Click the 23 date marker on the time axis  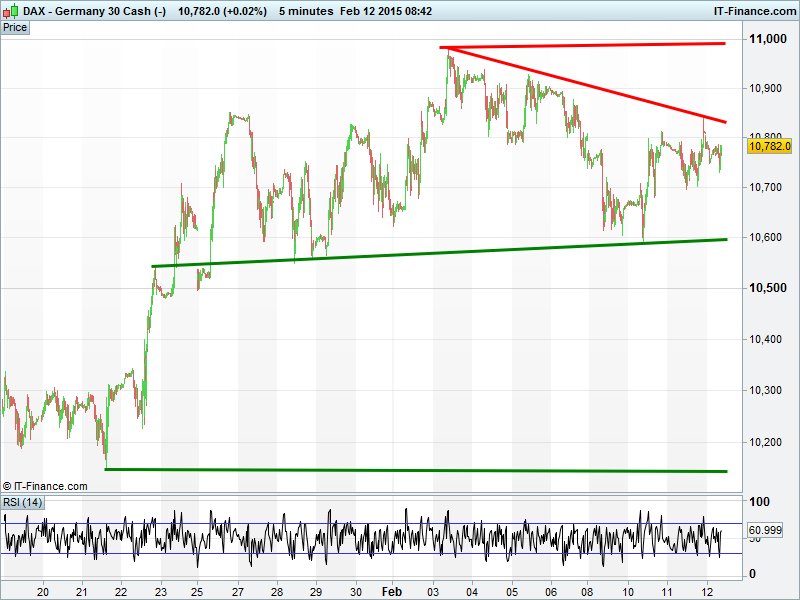tap(159, 591)
